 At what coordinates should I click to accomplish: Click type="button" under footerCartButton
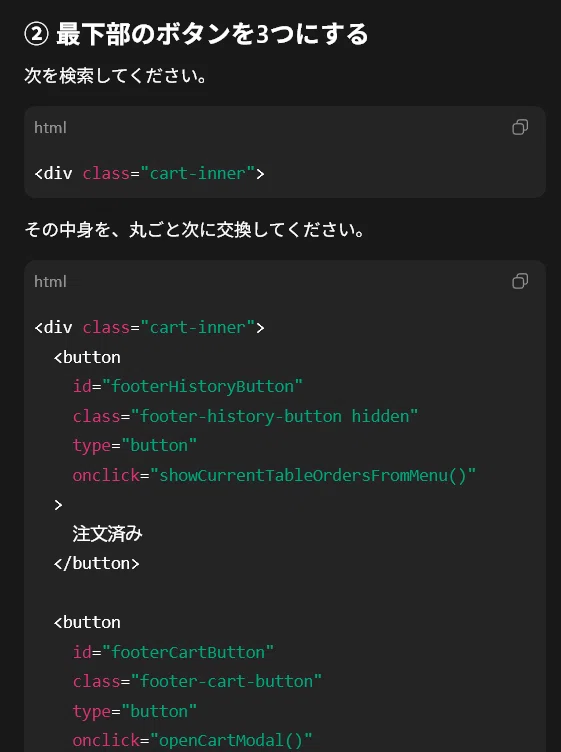(x=135, y=711)
